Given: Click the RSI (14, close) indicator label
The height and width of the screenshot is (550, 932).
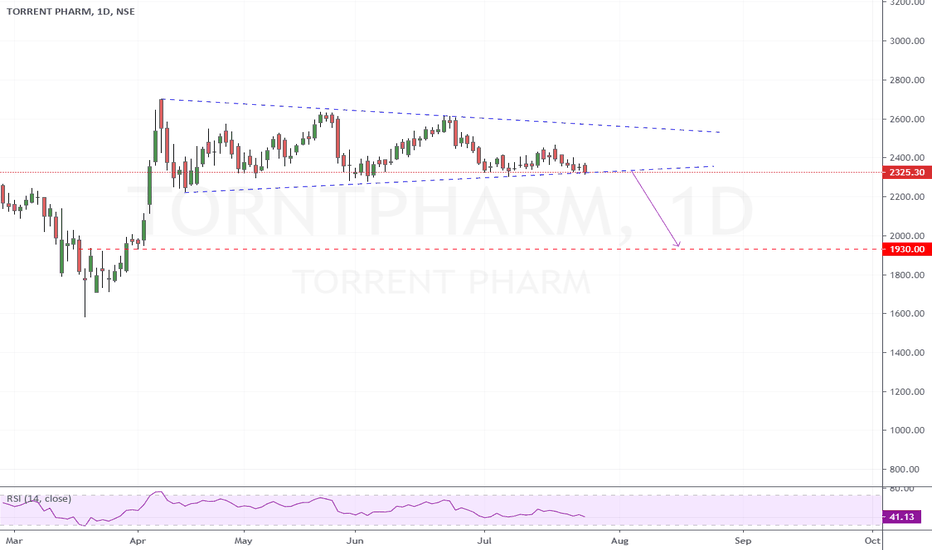Looking at the screenshot, I should [39, 498].
